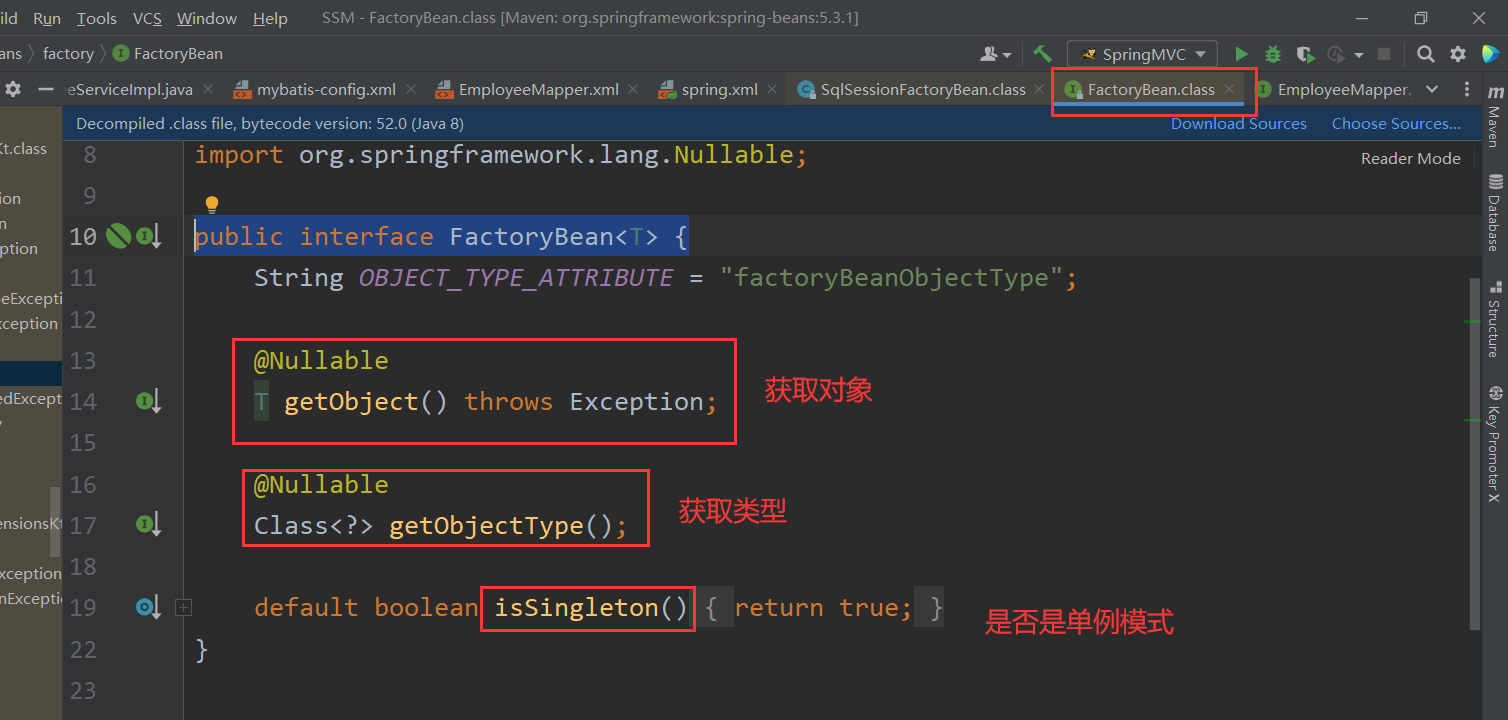Click the factory breadcrumb in navigation bar
This screenshot has width=1508, height=720.
pyautogui.click(x=68, y=54)
